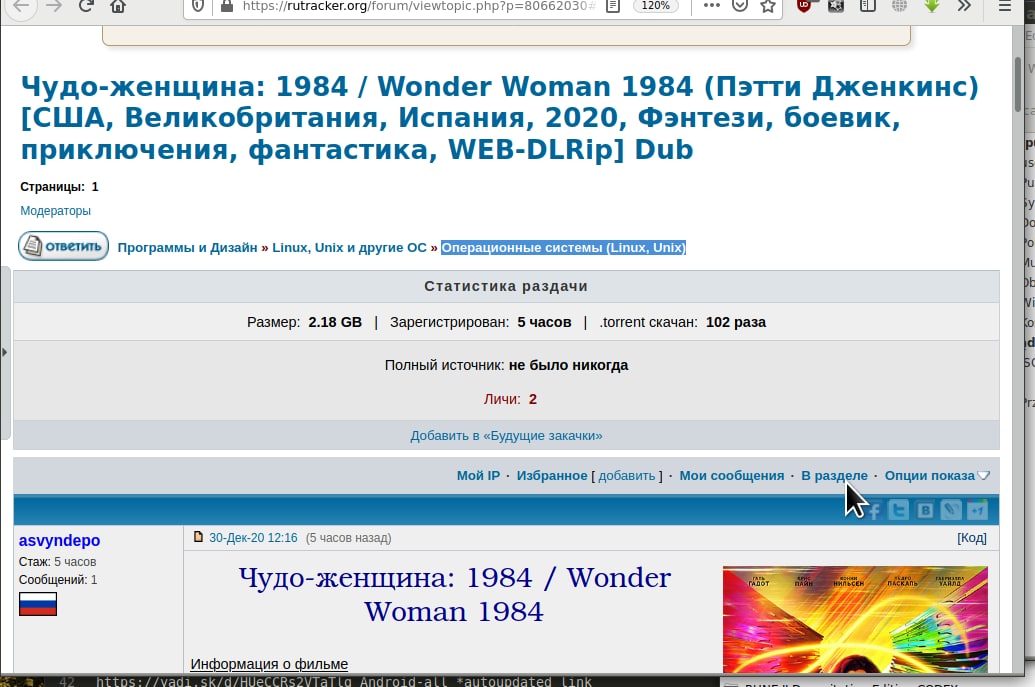Click the Google +1 share icon

(x=977, y=510)
